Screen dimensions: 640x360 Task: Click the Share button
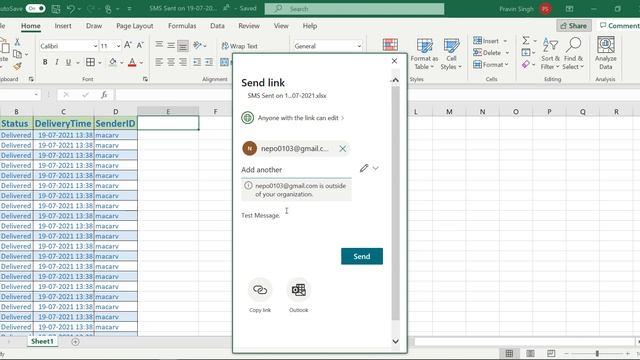coord(573,26)
